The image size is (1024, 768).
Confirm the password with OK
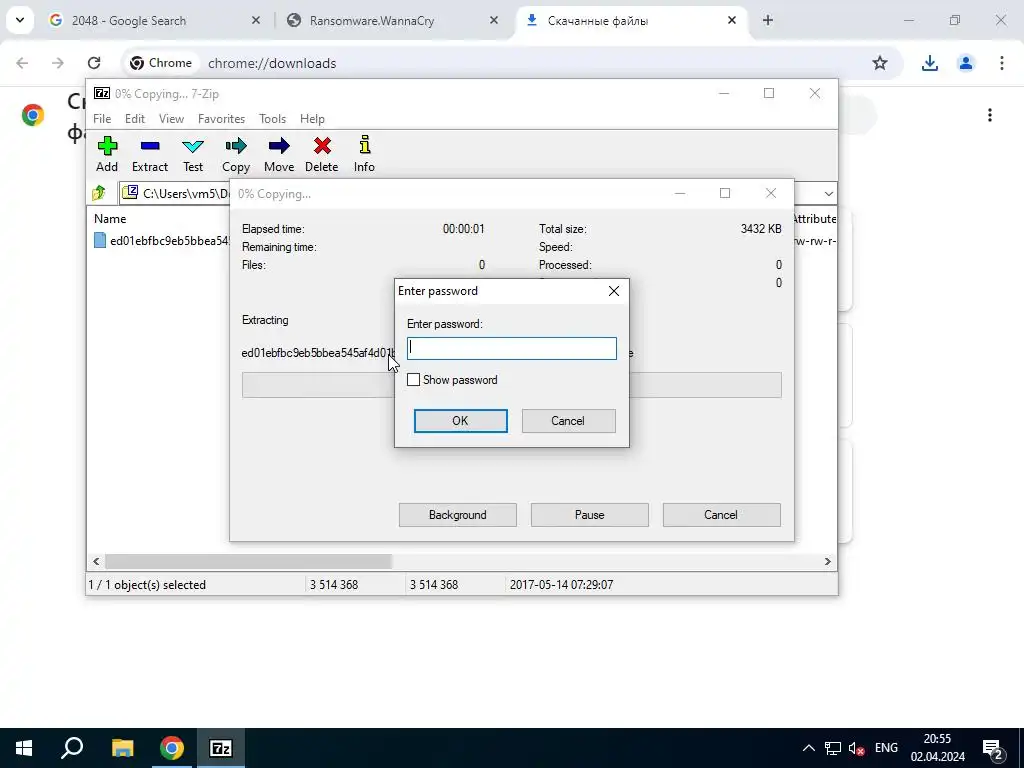[460, 421]
